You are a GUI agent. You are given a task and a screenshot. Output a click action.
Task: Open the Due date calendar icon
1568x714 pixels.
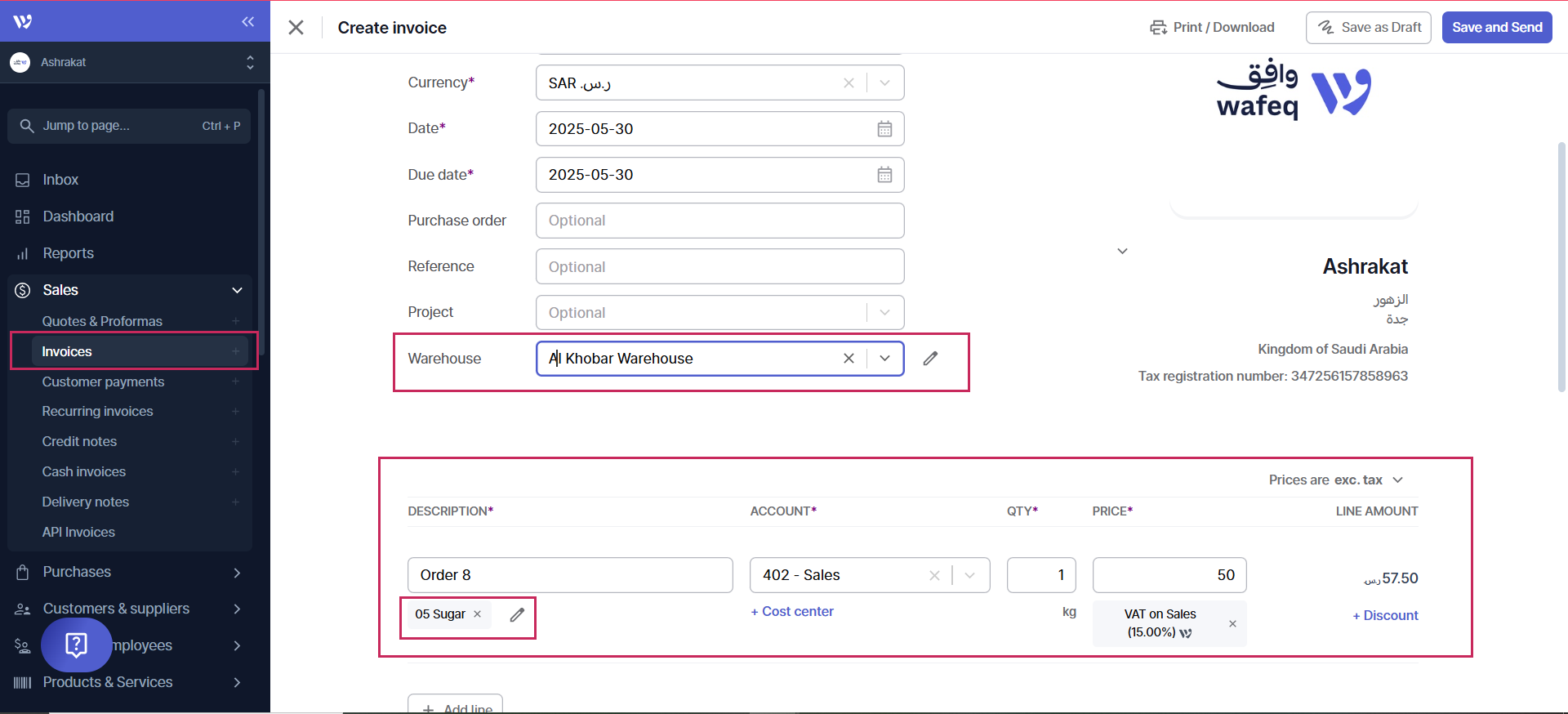[884, 175]
